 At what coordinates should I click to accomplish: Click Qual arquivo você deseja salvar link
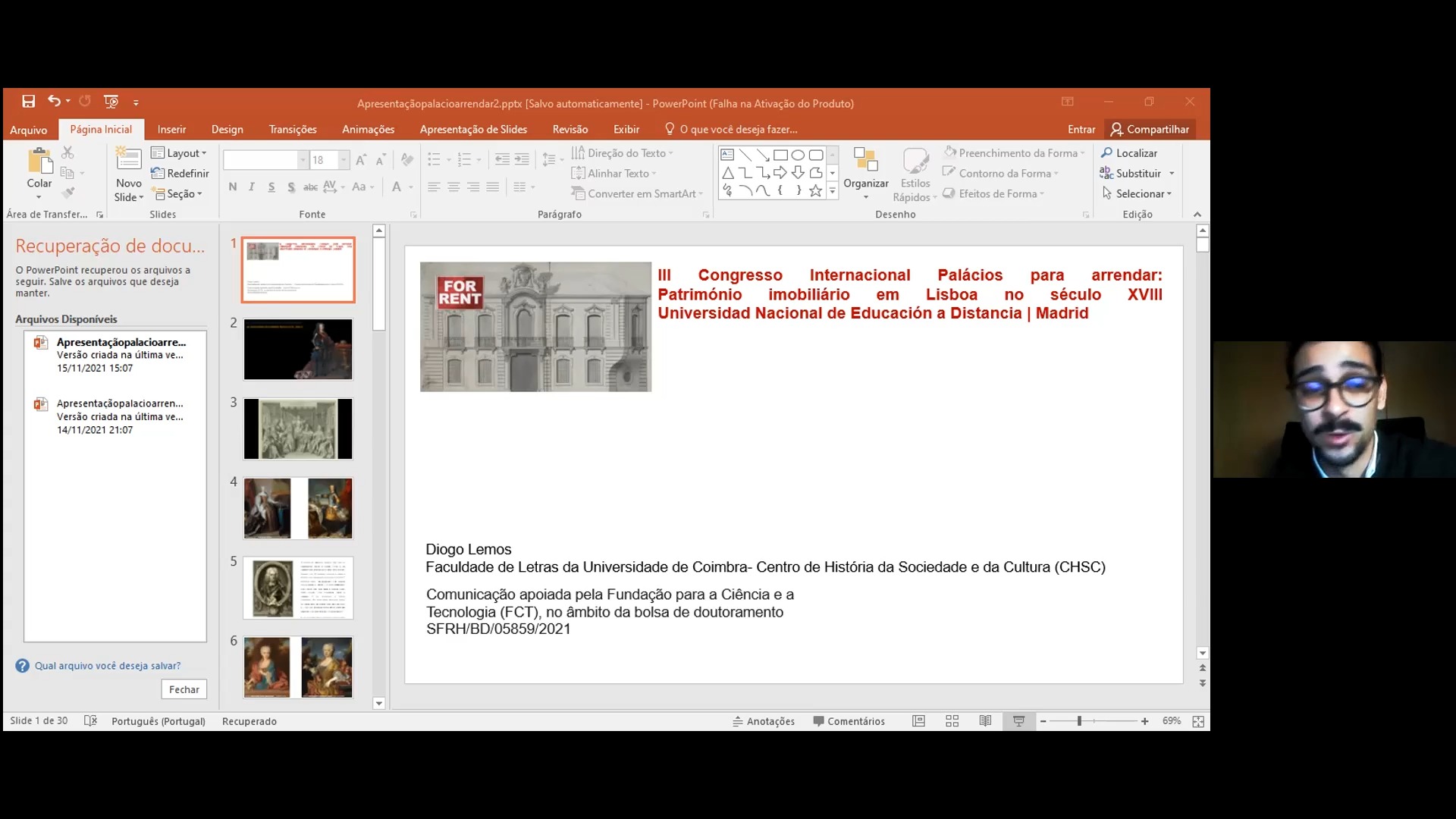coord(108,666)
